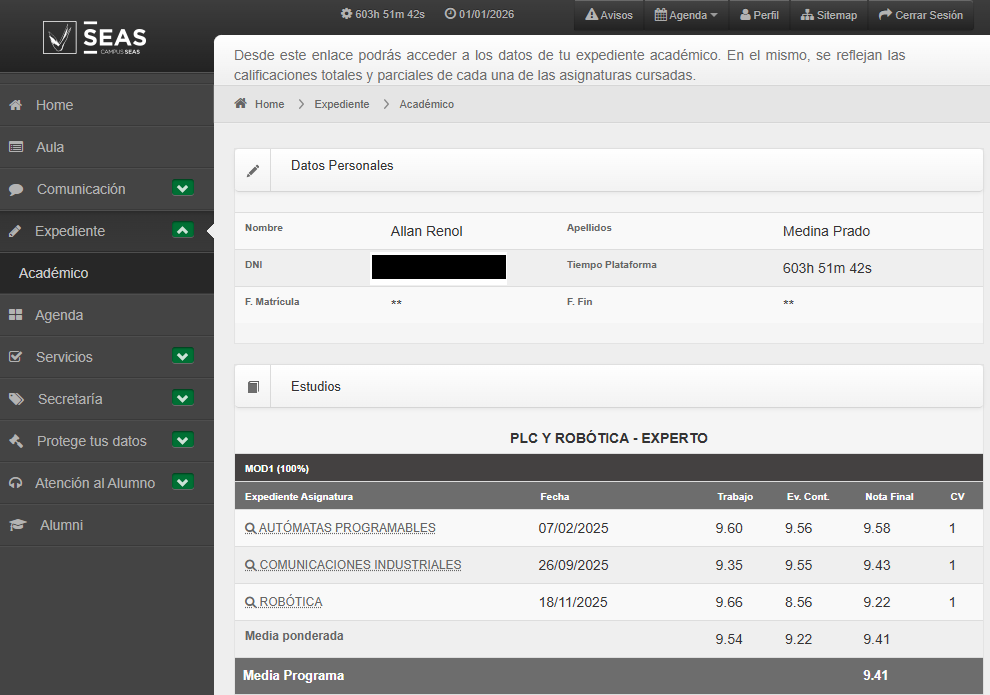Click the gear icon beside session time
The height and width of the screenshot is (695, 990).
[x=346, y=14]
